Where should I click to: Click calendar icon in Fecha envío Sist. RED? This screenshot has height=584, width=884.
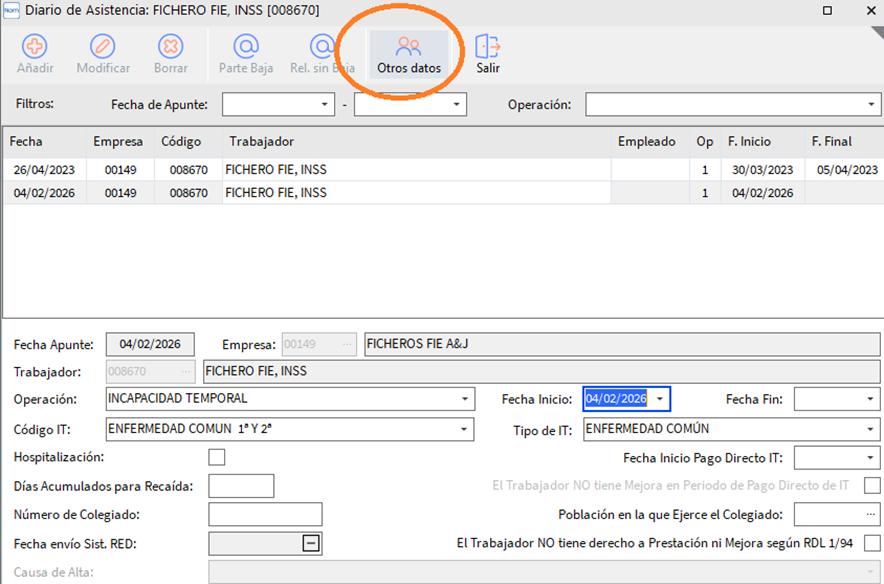[x=311, y=543]
